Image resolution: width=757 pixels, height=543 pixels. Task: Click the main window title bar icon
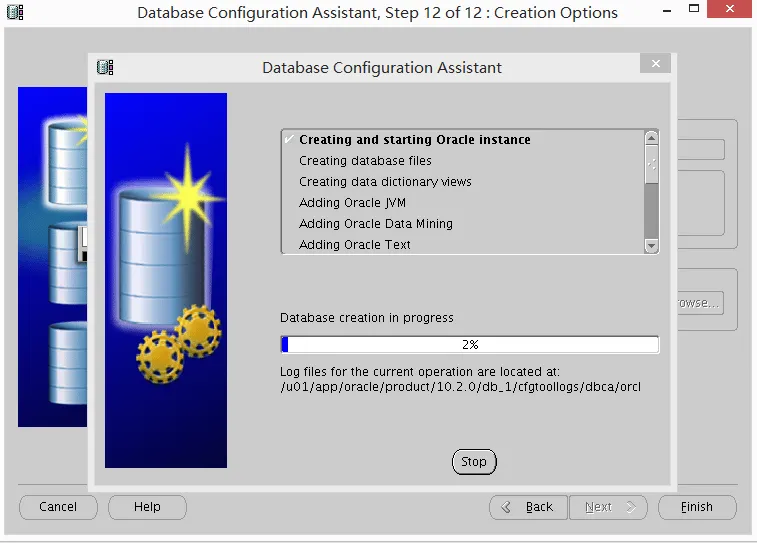coord(15,12)
